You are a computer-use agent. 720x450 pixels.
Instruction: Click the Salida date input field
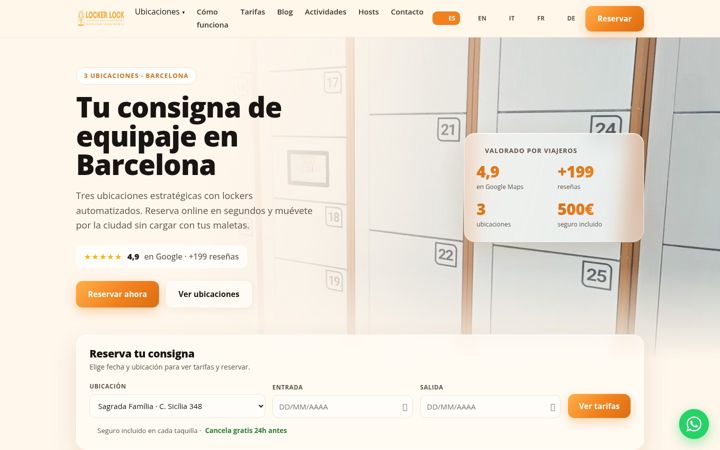point(490,407)
